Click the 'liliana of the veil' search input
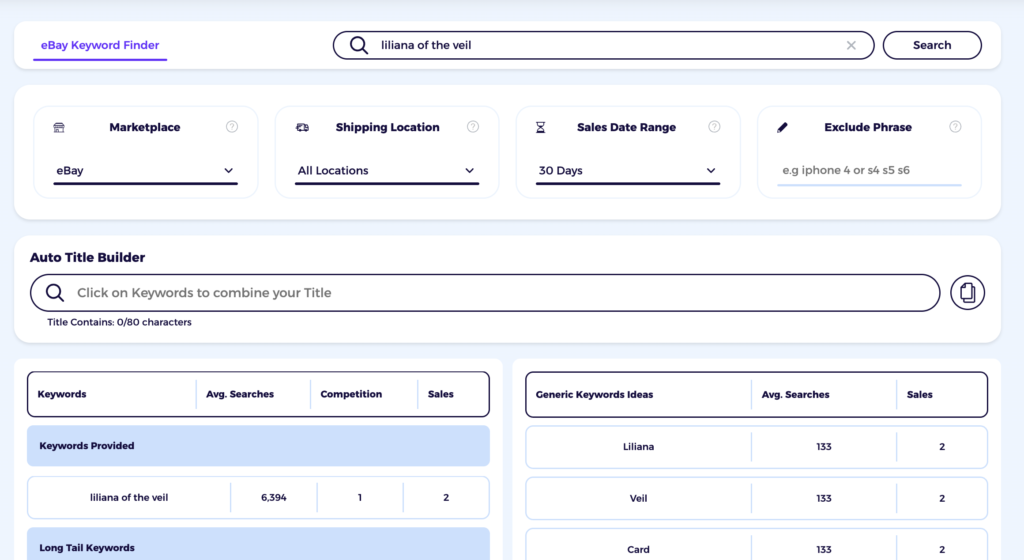The height and width of the screenshot is (560, 1024). [603, 45]
